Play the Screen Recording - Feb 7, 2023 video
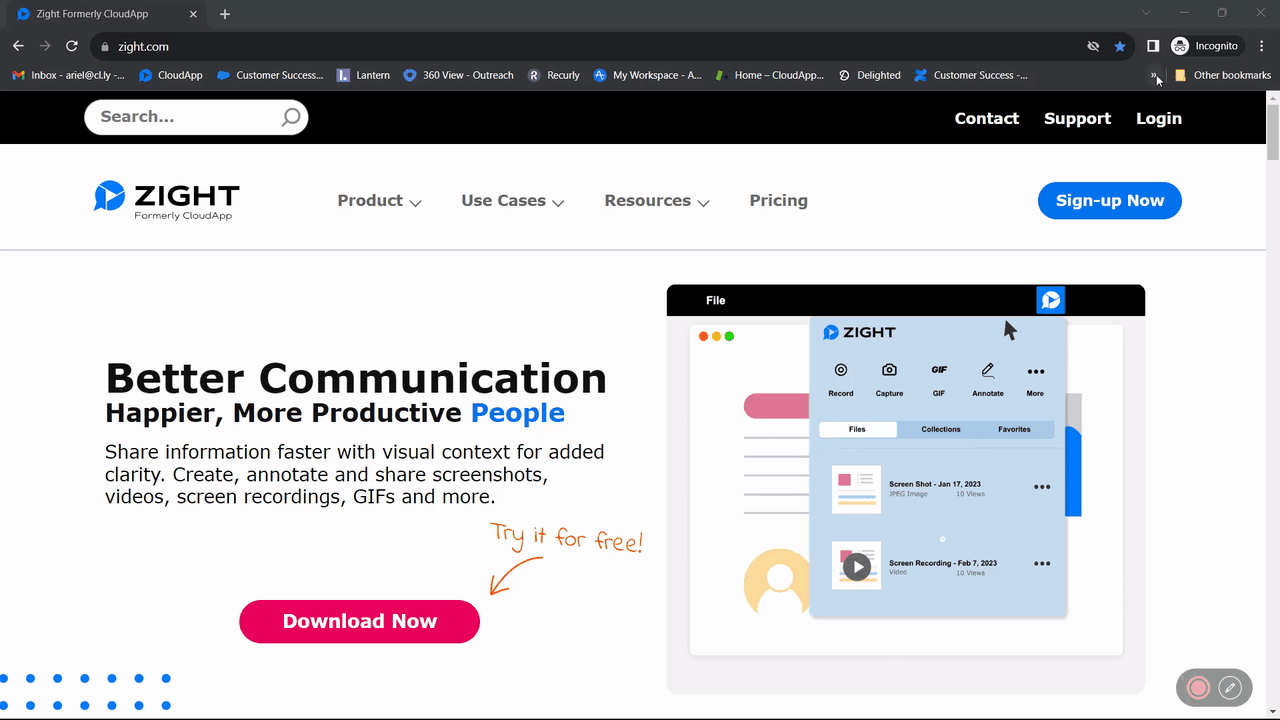The width and height of the screenshot is (1280, 720). tap(857, 567)
